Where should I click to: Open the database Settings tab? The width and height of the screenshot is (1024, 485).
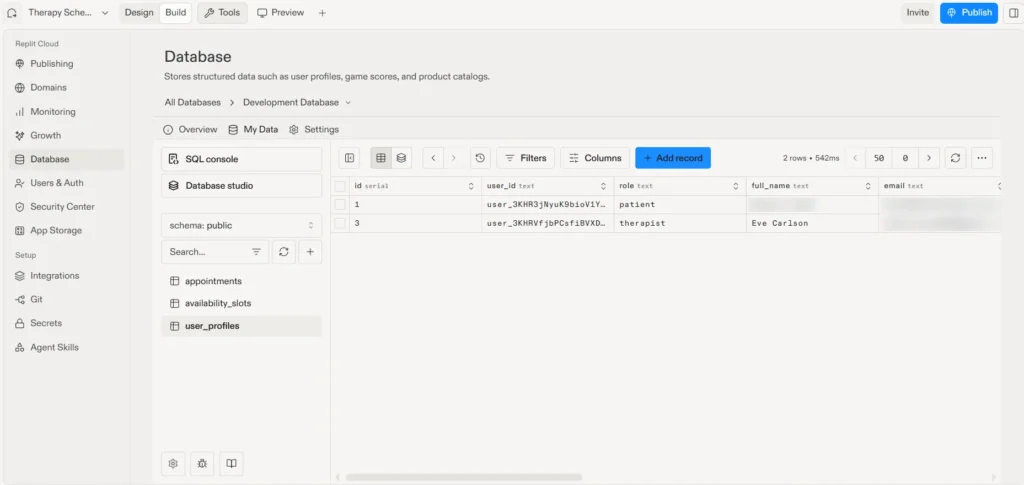click(314, 129)
